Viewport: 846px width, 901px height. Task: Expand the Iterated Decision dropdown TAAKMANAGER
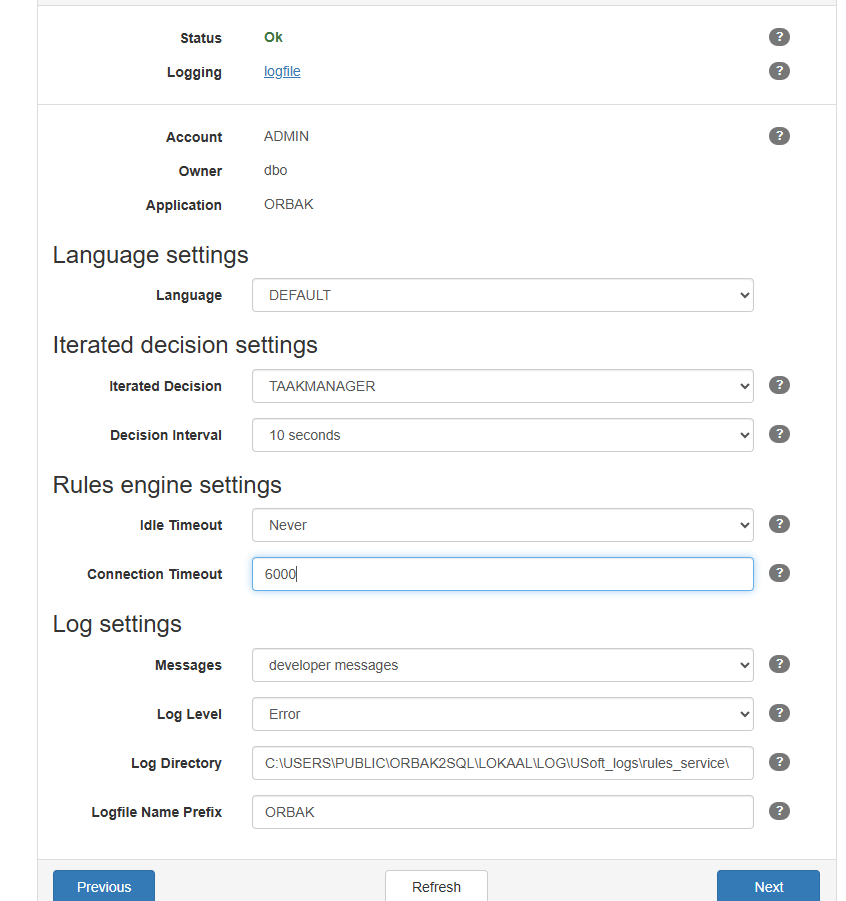502,386
